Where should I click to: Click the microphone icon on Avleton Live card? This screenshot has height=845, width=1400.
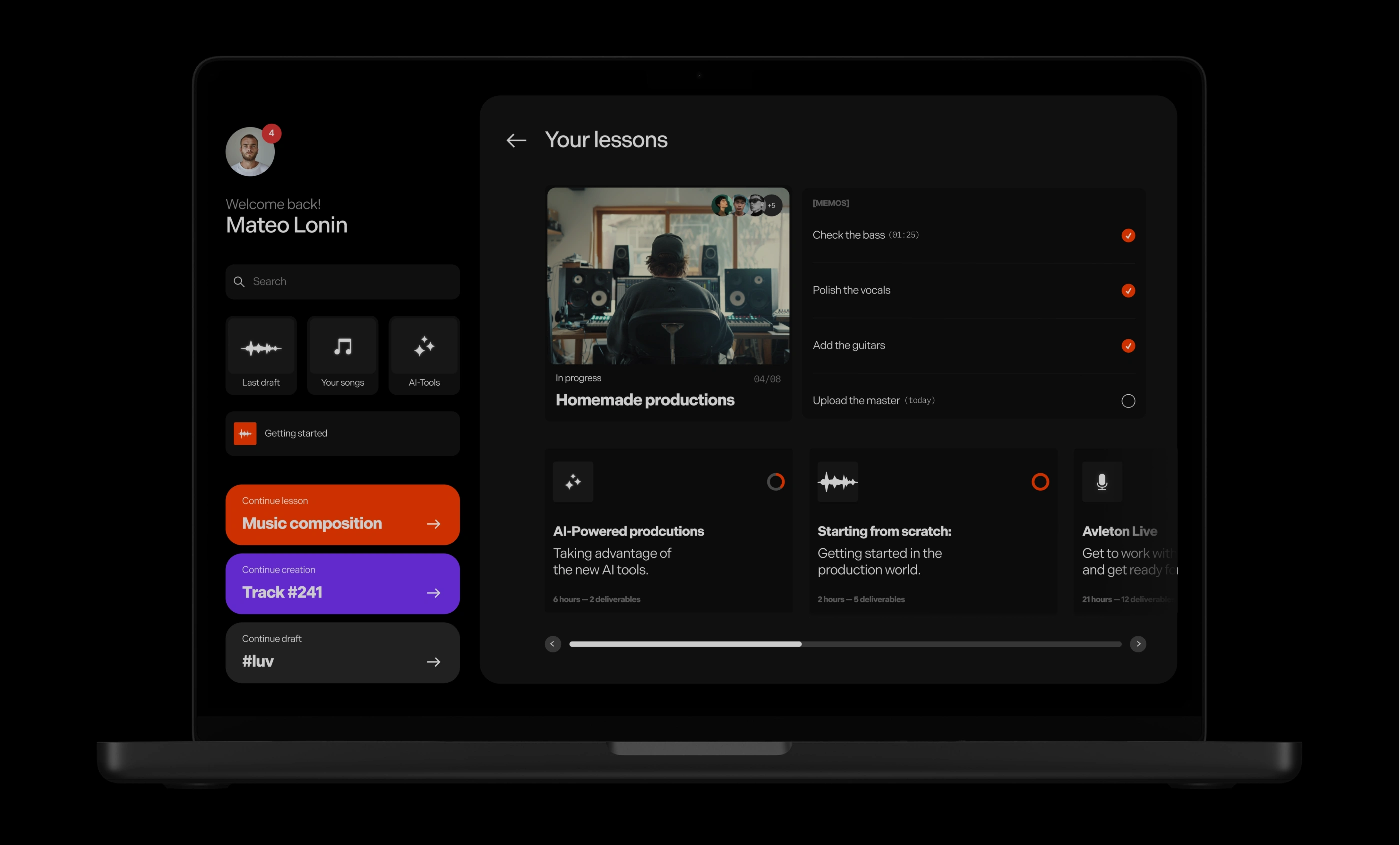1101,482
